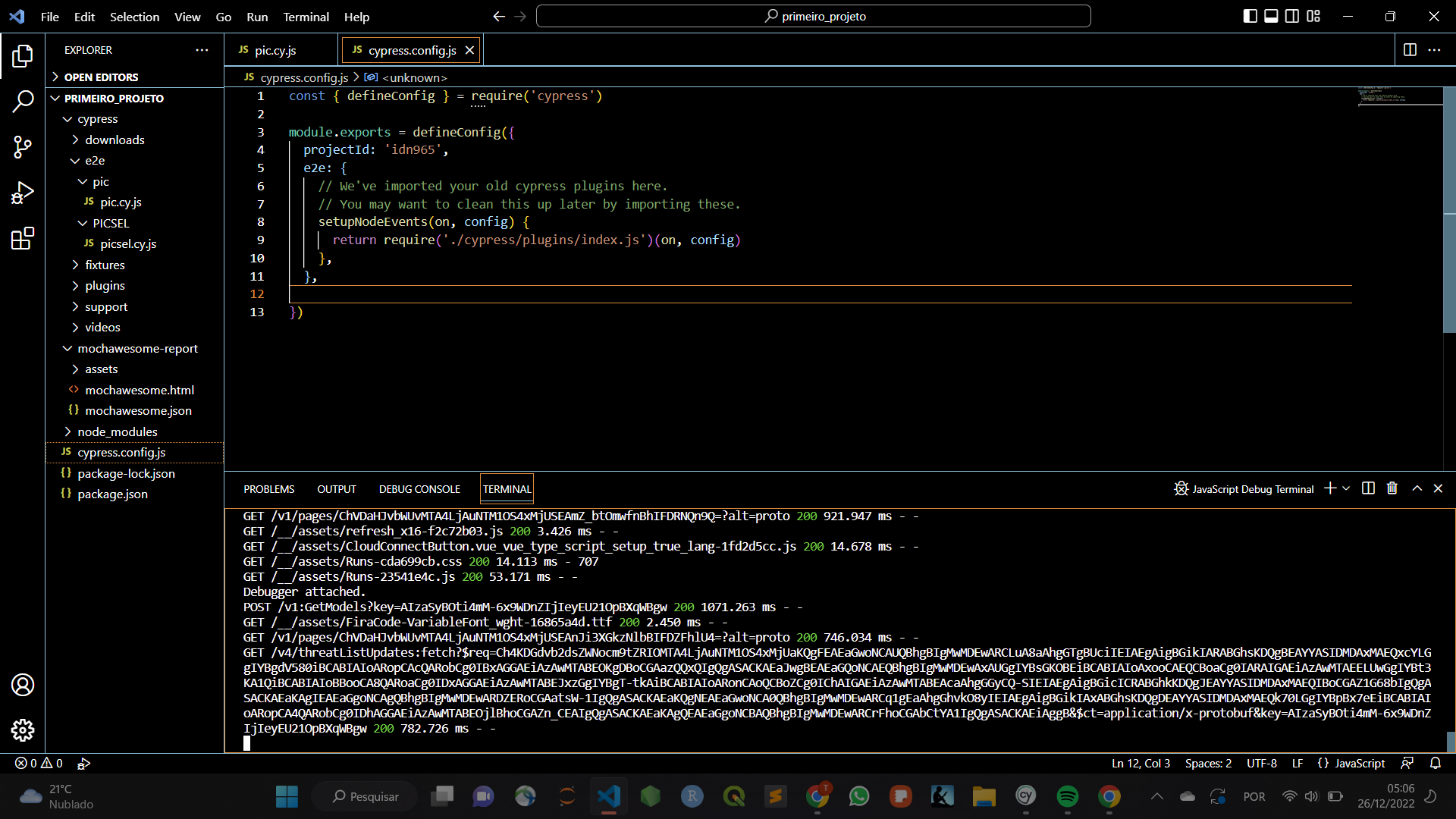Expand the Open Editors section

click(x=101, y=77)
